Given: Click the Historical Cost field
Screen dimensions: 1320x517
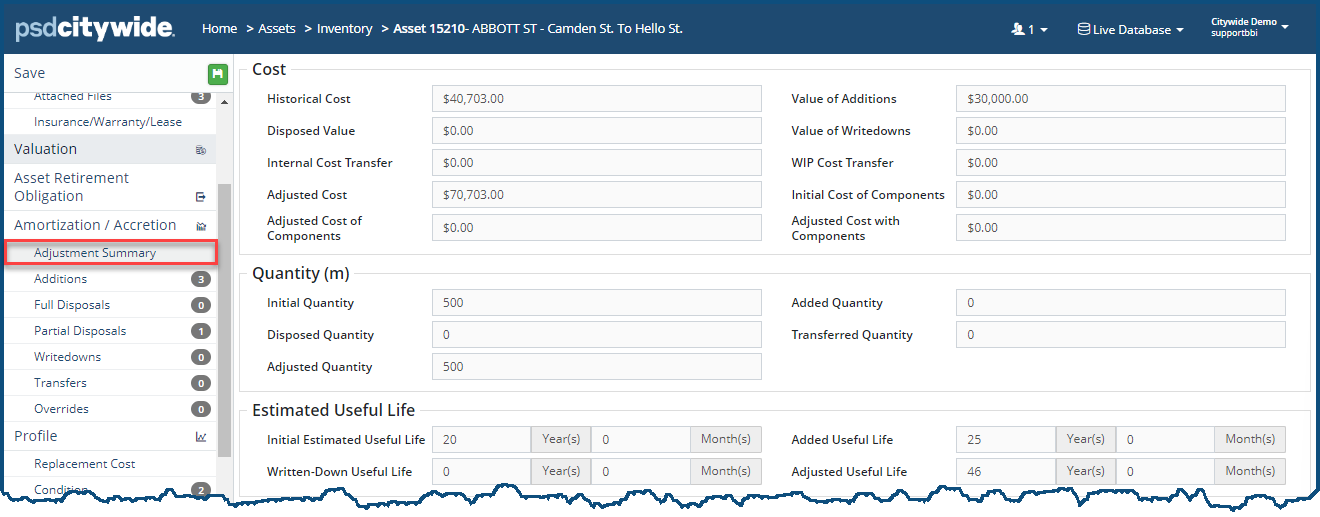Looking at the screenshot, I should (597, 99).
